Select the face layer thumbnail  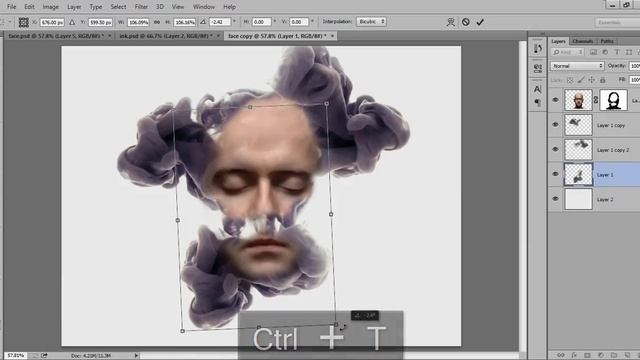pyautogui.click(x=578, y=100)
